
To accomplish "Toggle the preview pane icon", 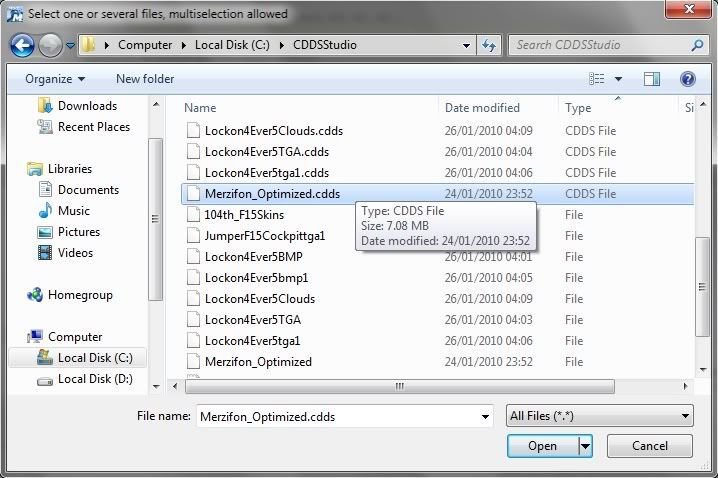I will (x=652, y=79).
